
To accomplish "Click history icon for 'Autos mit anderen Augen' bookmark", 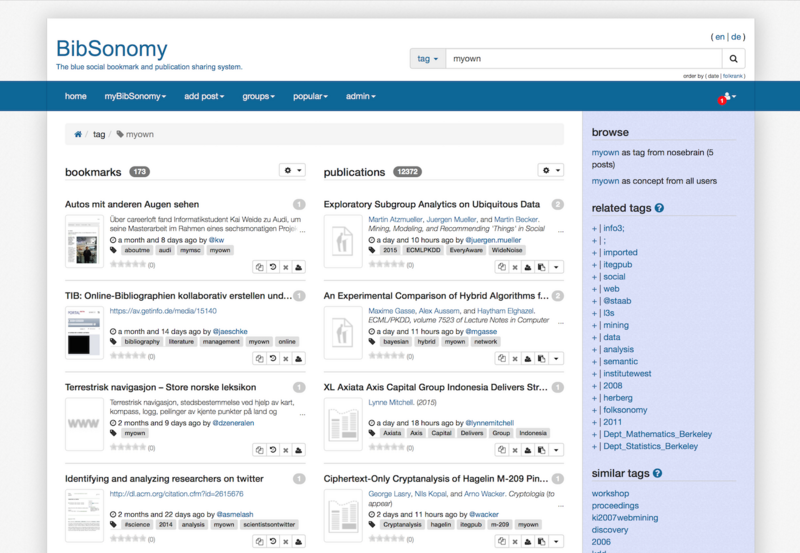I will click(x=272, y=267).
